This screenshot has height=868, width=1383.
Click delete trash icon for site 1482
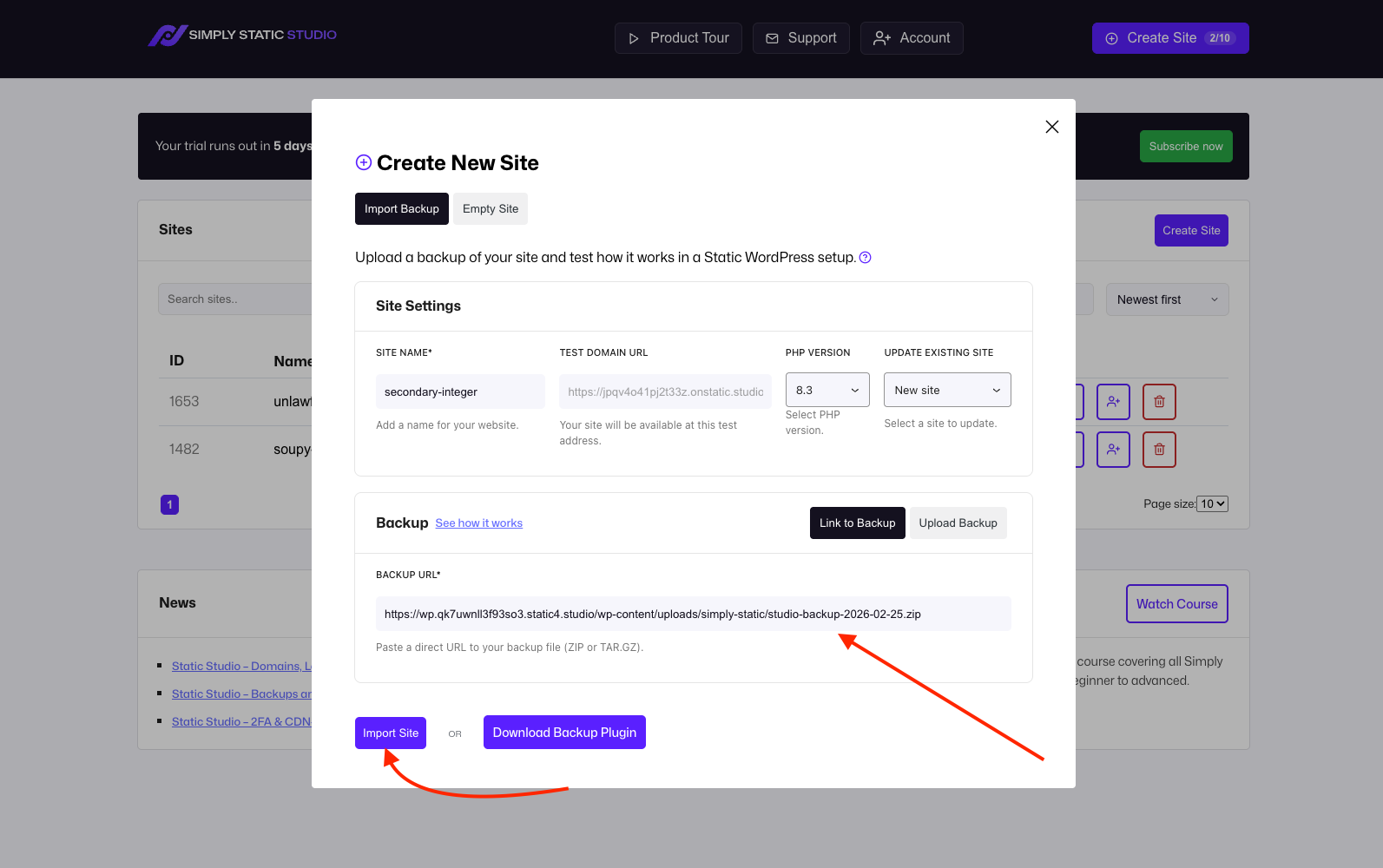(x=1159, y=450)
